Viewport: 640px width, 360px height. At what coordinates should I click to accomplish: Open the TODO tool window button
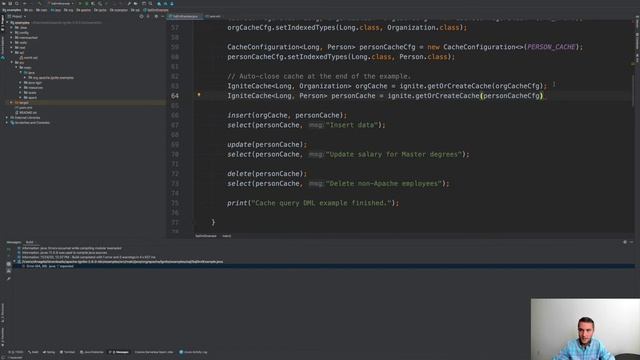click(x=16, y=352)
